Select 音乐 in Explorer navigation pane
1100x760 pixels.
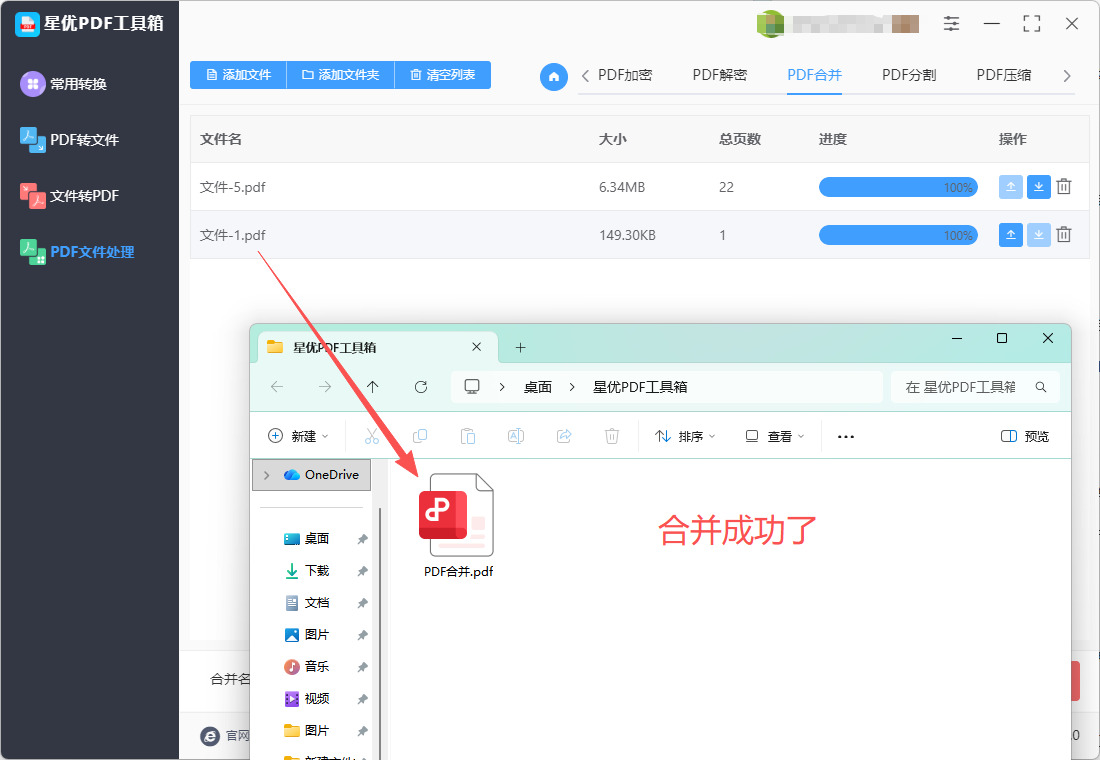[x=316, y=667]
